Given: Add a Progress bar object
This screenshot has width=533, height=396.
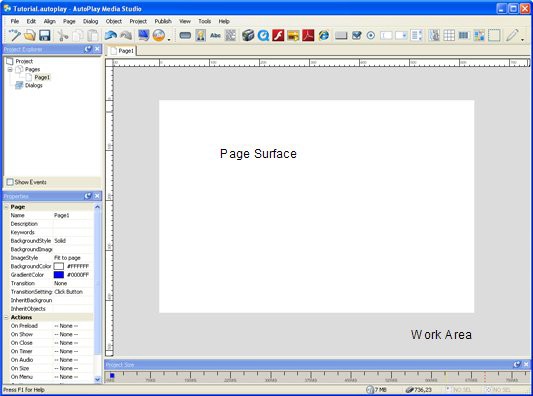Looking at the screenshot, I should click(464, 35).
